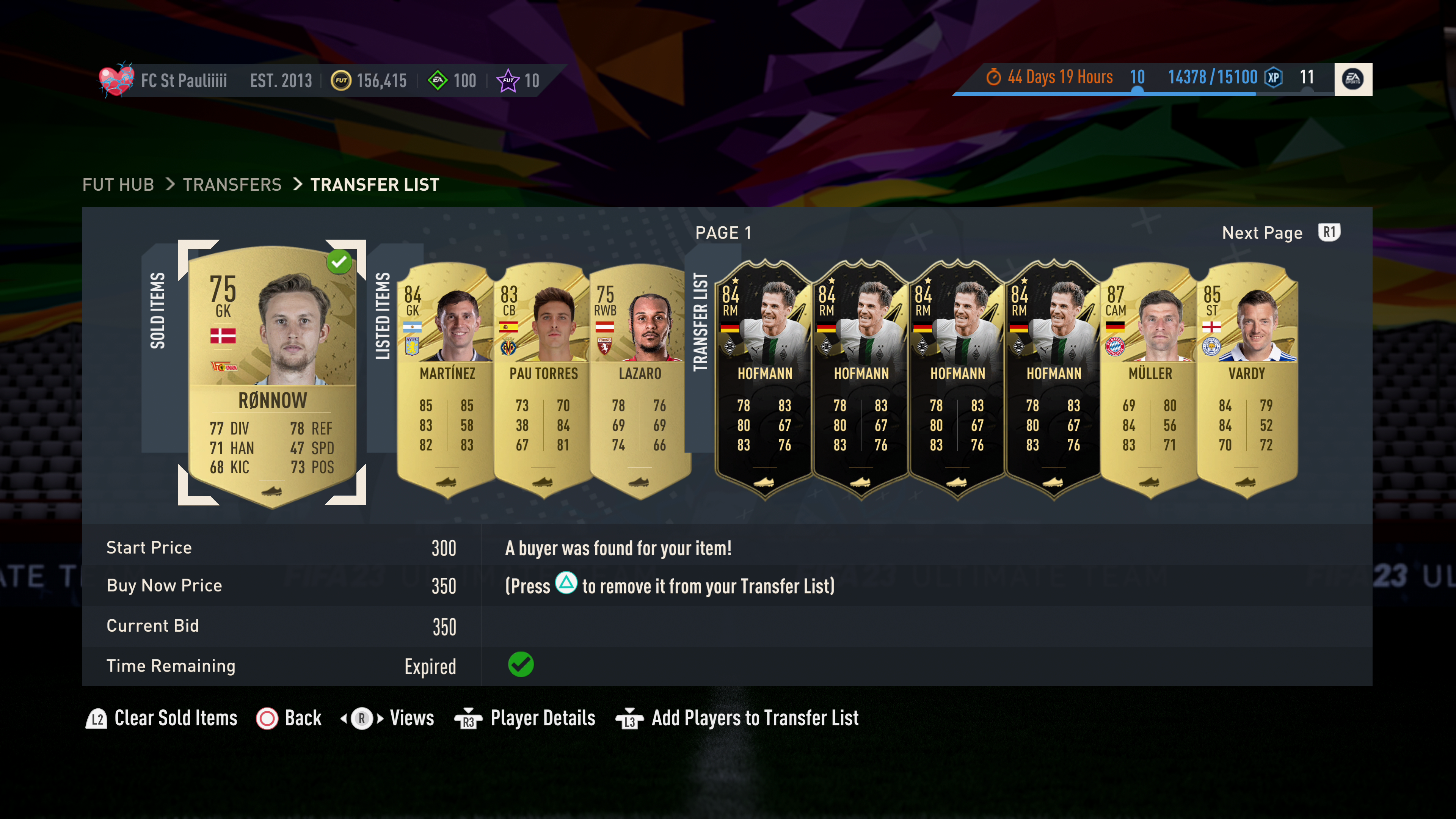Click the chevron before TRANSFER LIST breadcrumb
The width and height of the screenshot is (1456, 819).
tap(297, 184)
